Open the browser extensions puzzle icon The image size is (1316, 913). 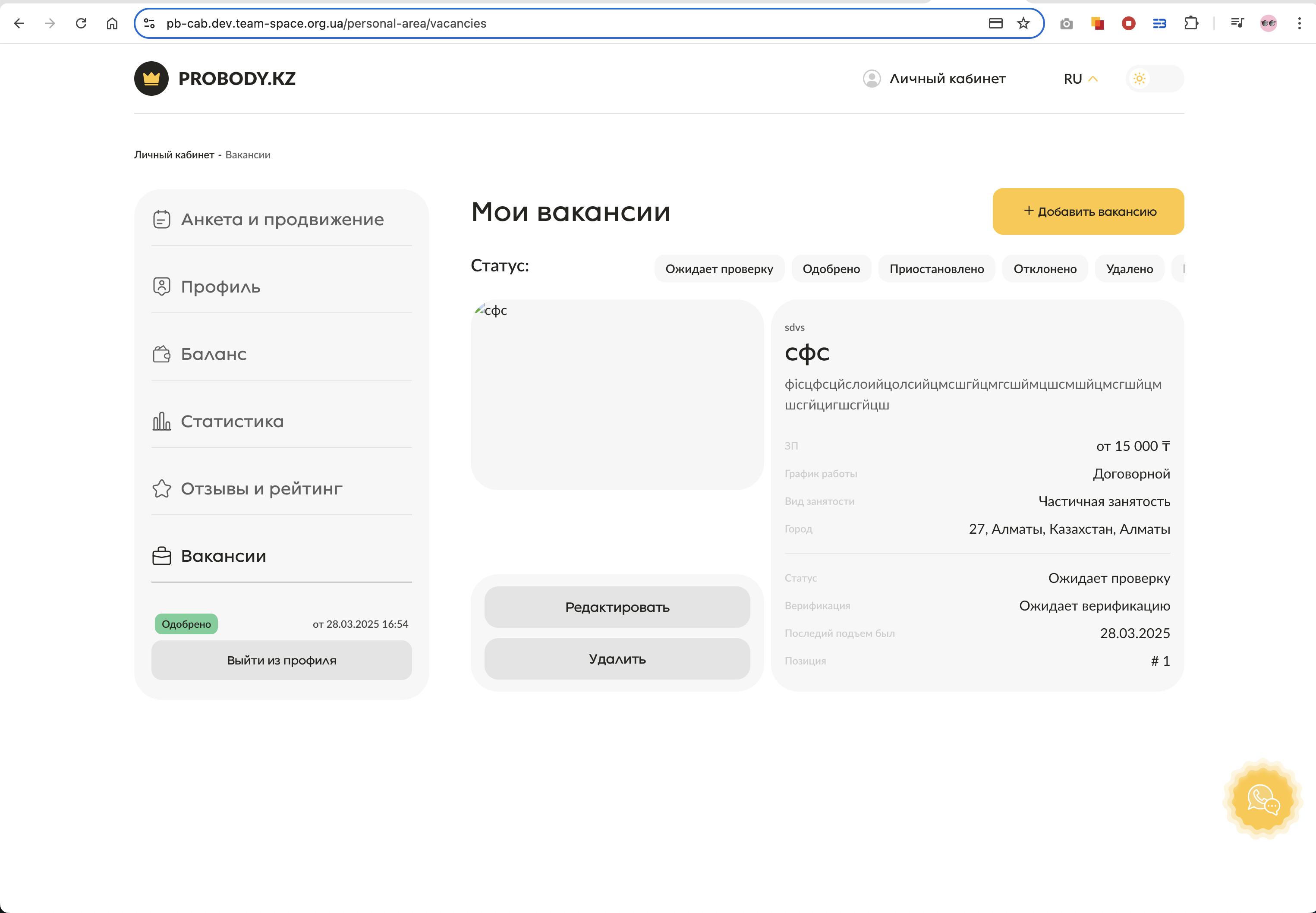click(x=1191, y=23)
